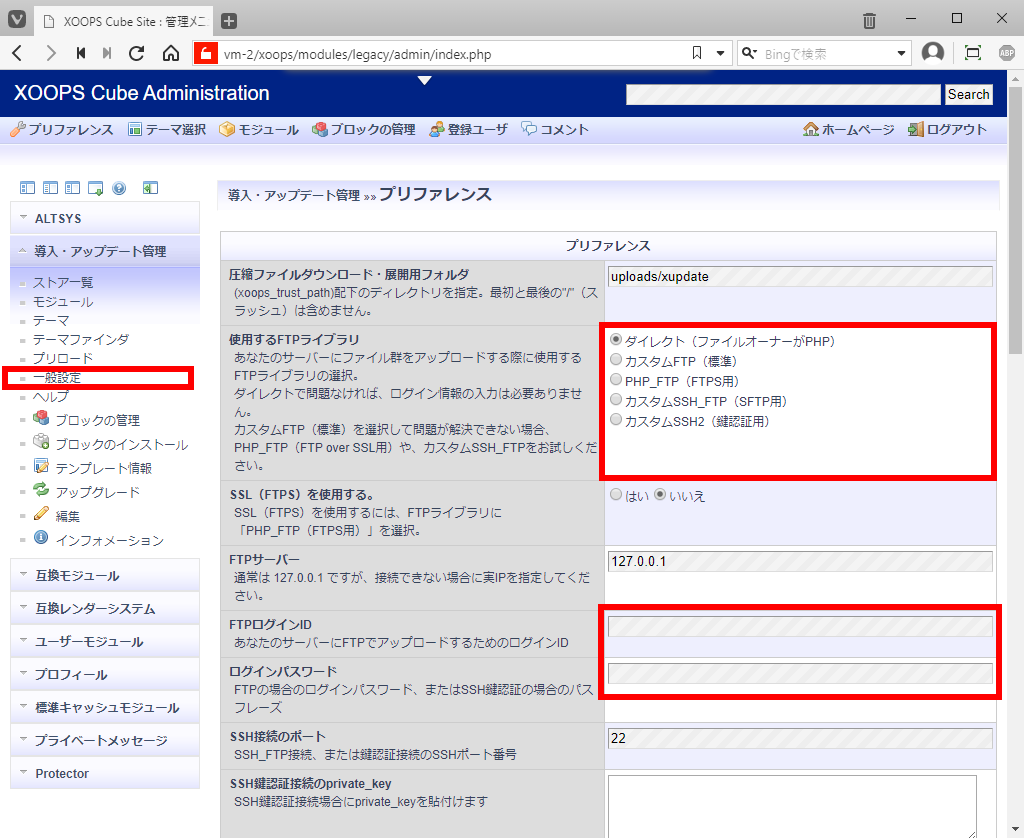The image size is (1024, 838).
Task: Focus the FTPサーバー field with 127.0.0.1
Action: 800,561
